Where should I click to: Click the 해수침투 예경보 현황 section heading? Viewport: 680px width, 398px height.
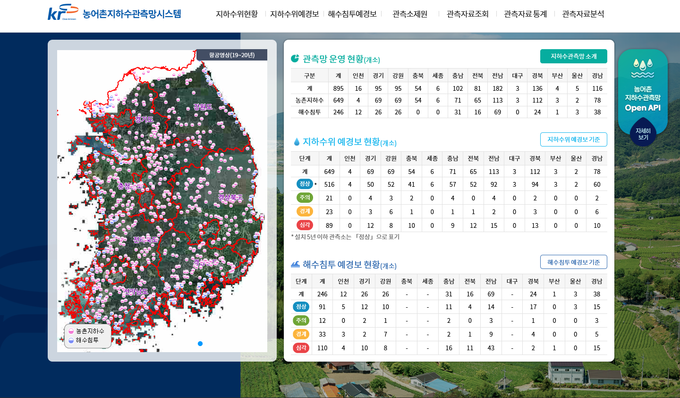tap(350, 264)
